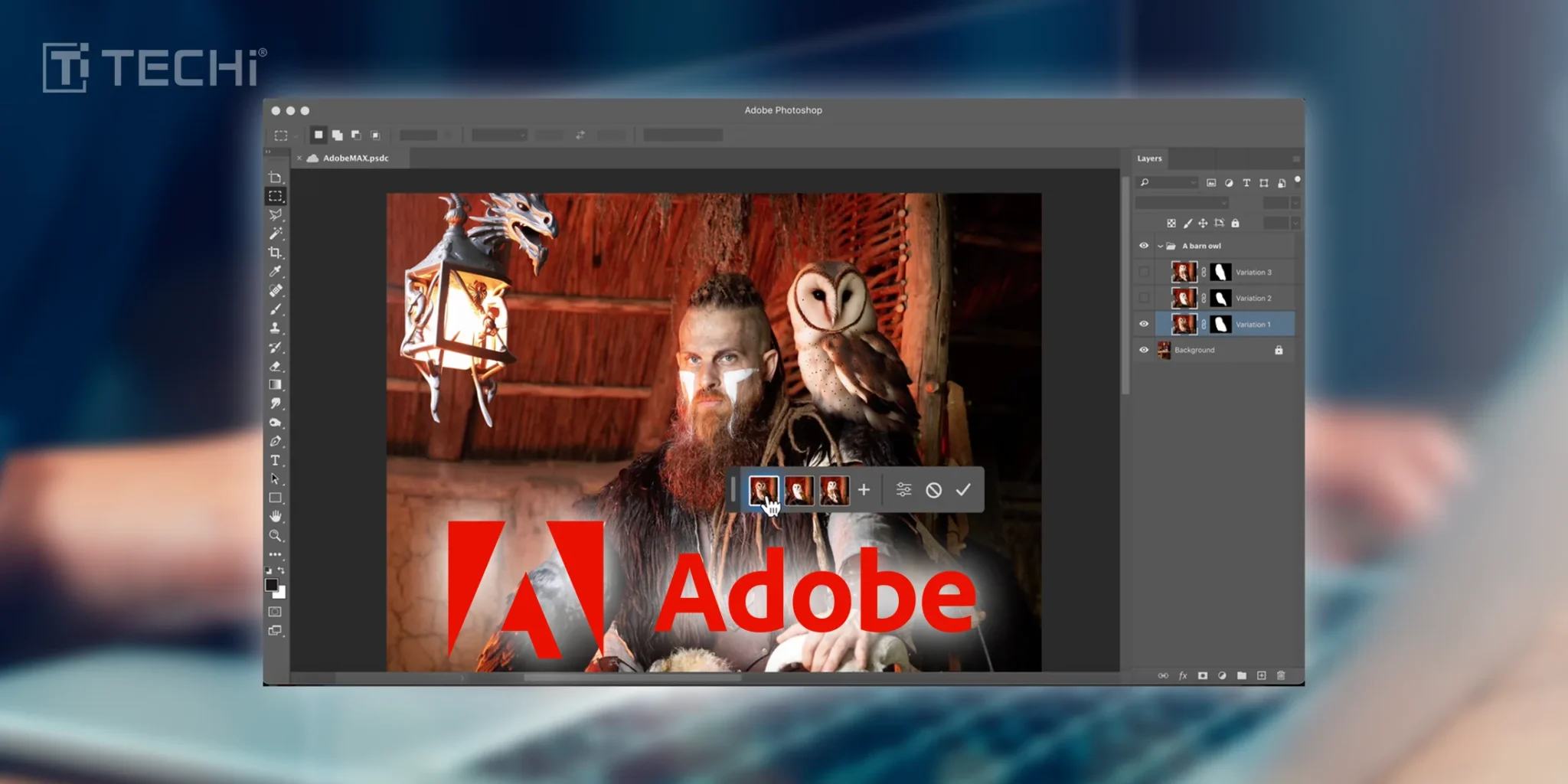The height and width of the screenshot is (784, 1568).
Task: Select the Path Selection arrow tool
Action: pos(276,479)
